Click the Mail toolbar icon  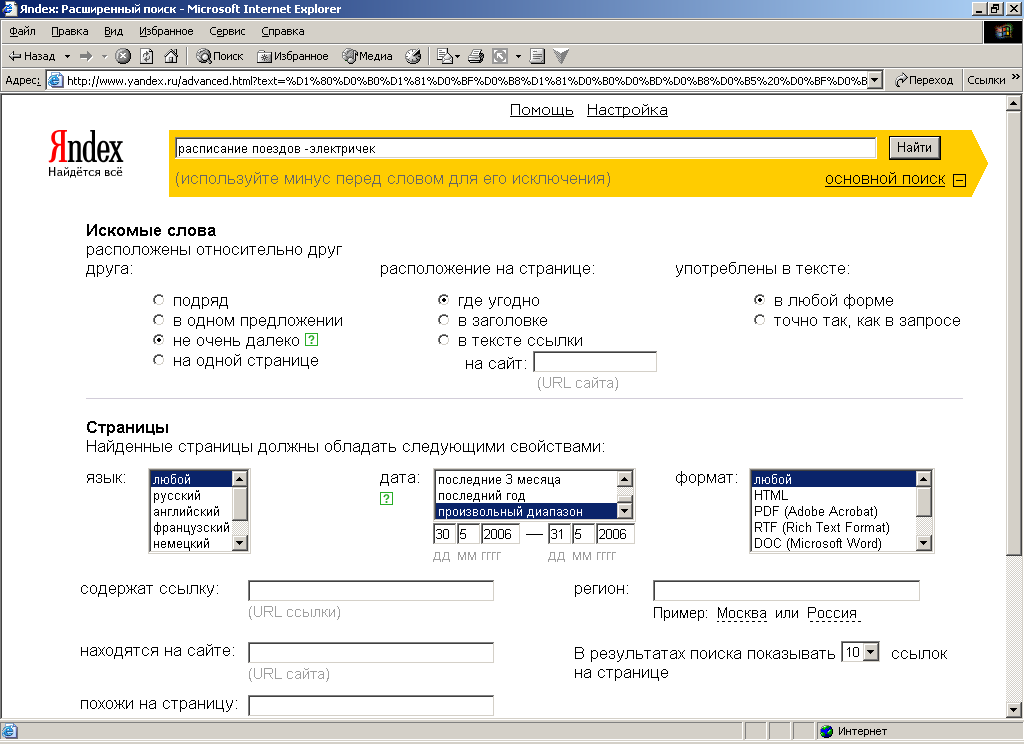[x=445, y=56]
